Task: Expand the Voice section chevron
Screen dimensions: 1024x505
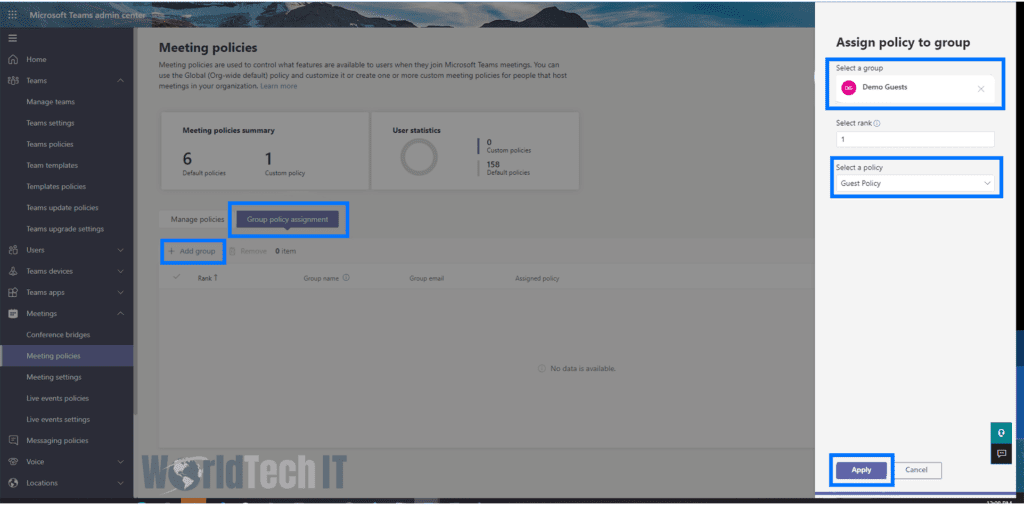Action: [120, 462]
